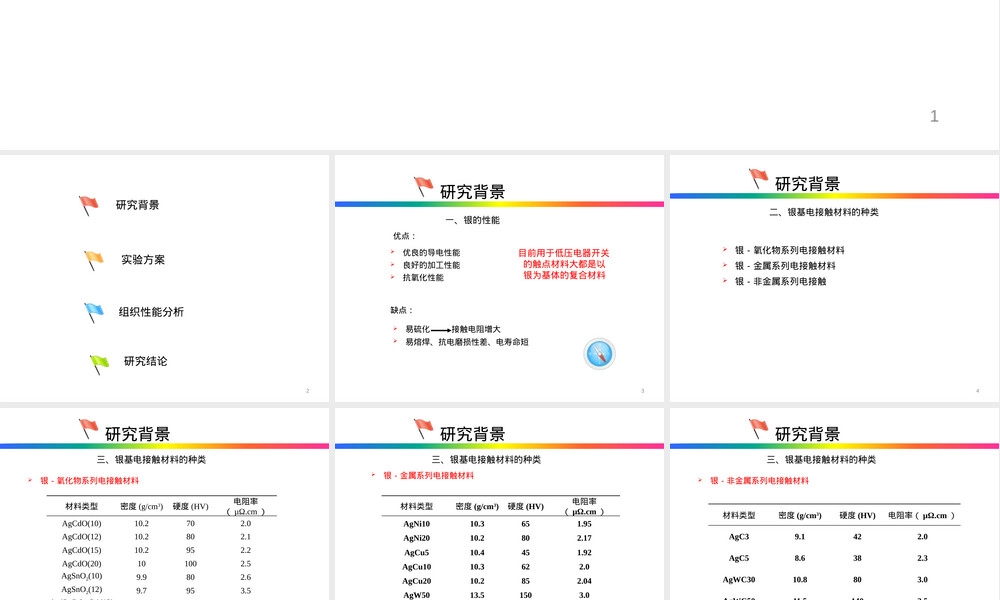Click the 1.95 resistivity value in AgNi10 row

584,524
